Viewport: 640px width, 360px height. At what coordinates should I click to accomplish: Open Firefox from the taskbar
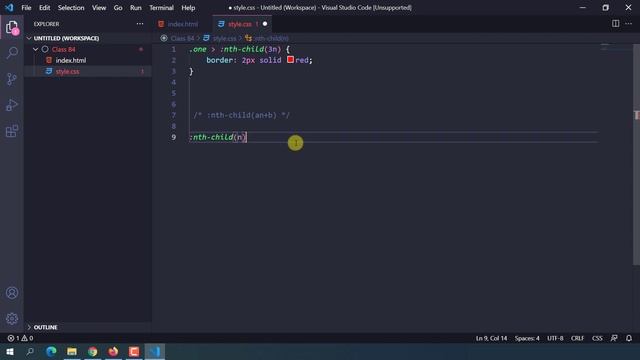113,351
